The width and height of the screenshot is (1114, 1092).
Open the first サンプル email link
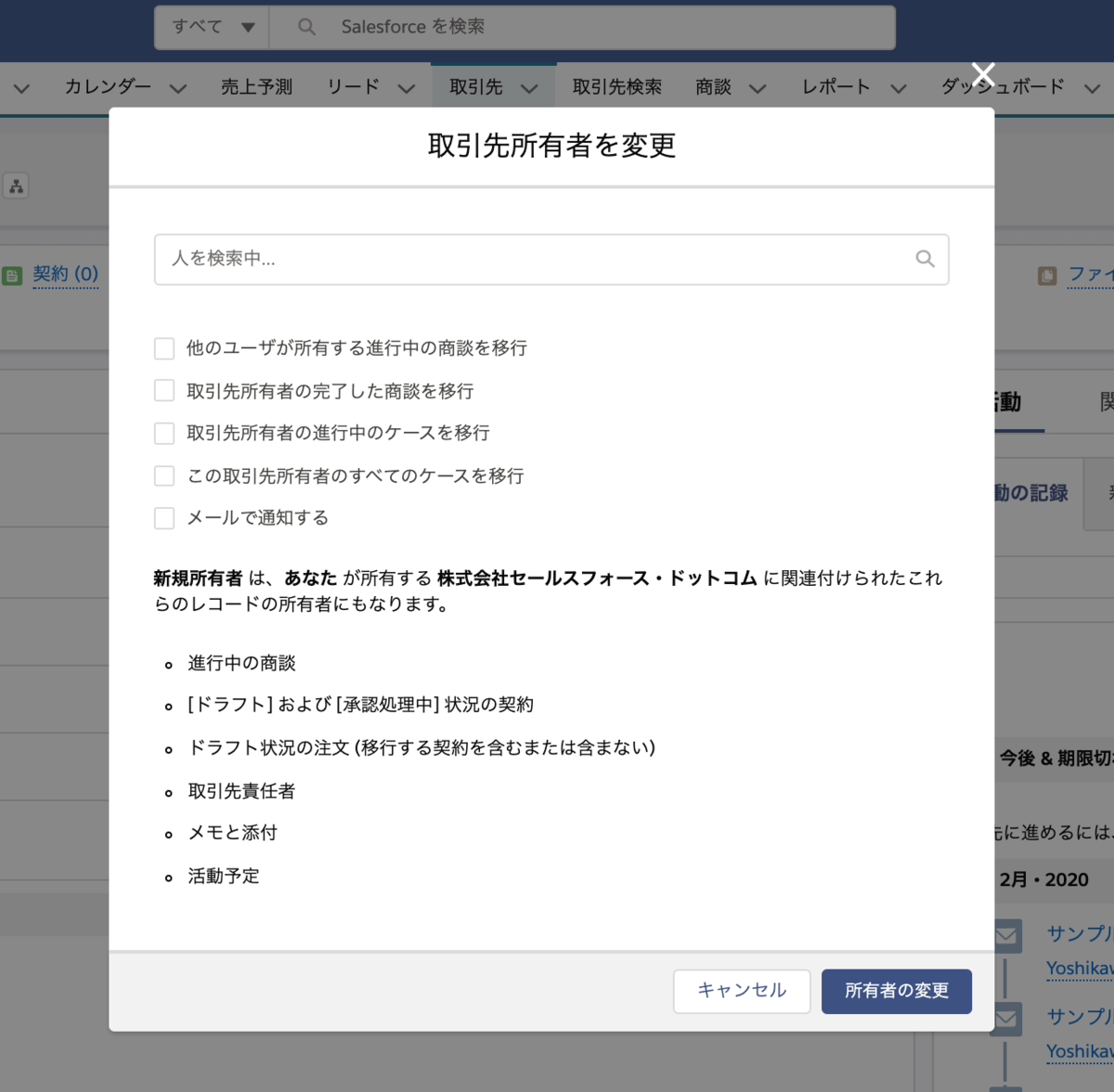tap(1080, 933)
